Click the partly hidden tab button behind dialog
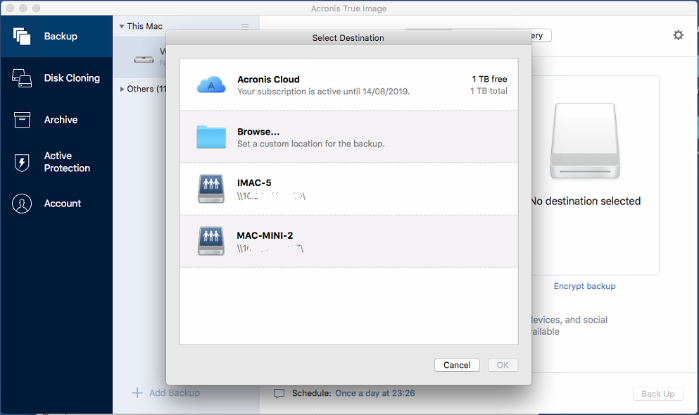This screenshot has height=415, width=699. click(x=541, y=36)
